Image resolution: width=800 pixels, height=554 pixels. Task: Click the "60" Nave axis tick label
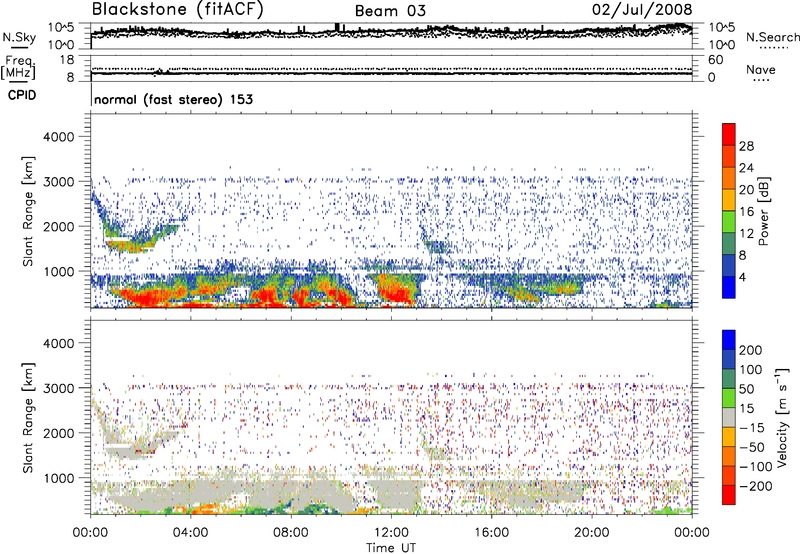[x=715, y=60]
